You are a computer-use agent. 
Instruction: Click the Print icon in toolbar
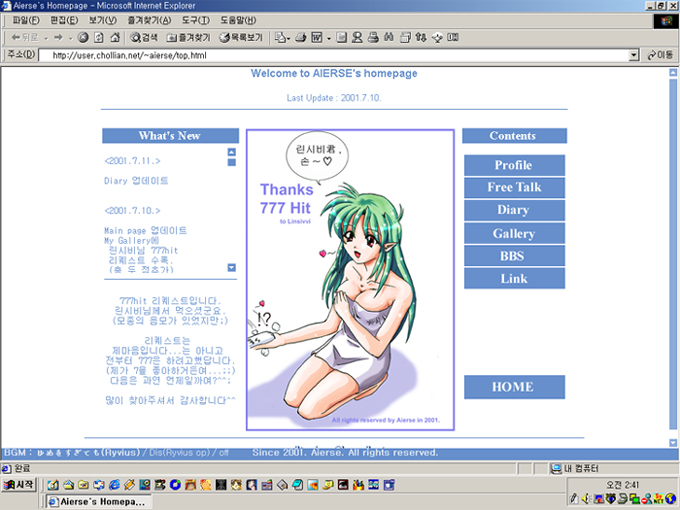pos(301,38)
